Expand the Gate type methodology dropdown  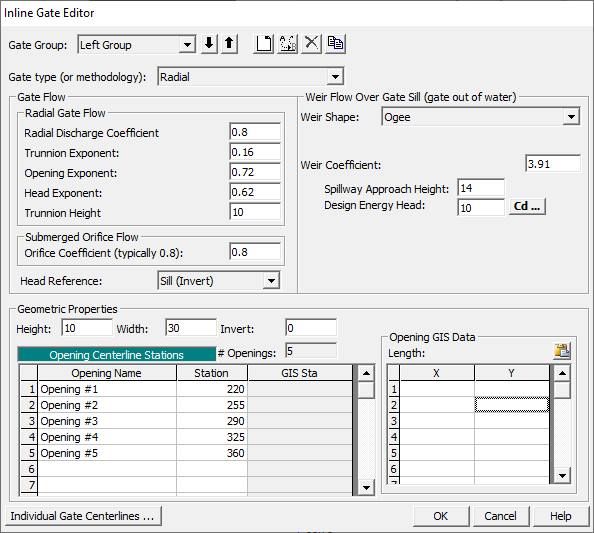tap(335, 77)
